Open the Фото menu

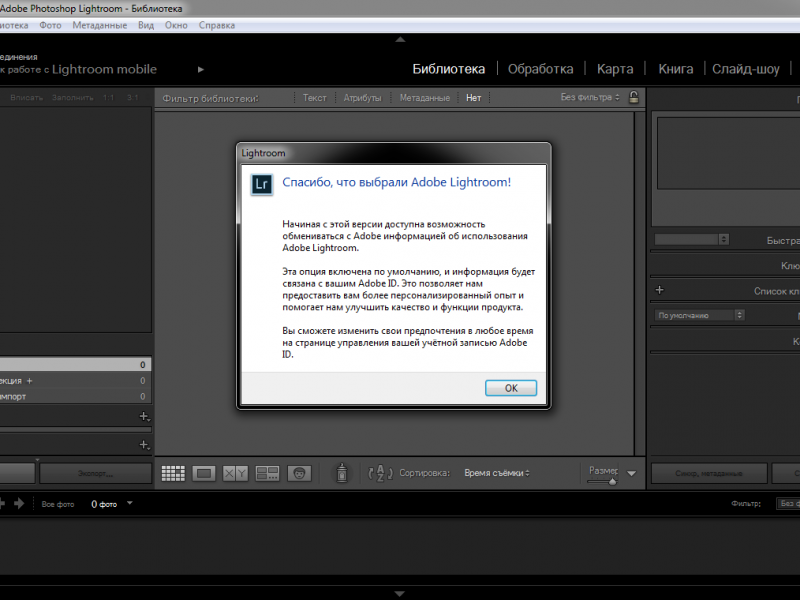(50, 25)
